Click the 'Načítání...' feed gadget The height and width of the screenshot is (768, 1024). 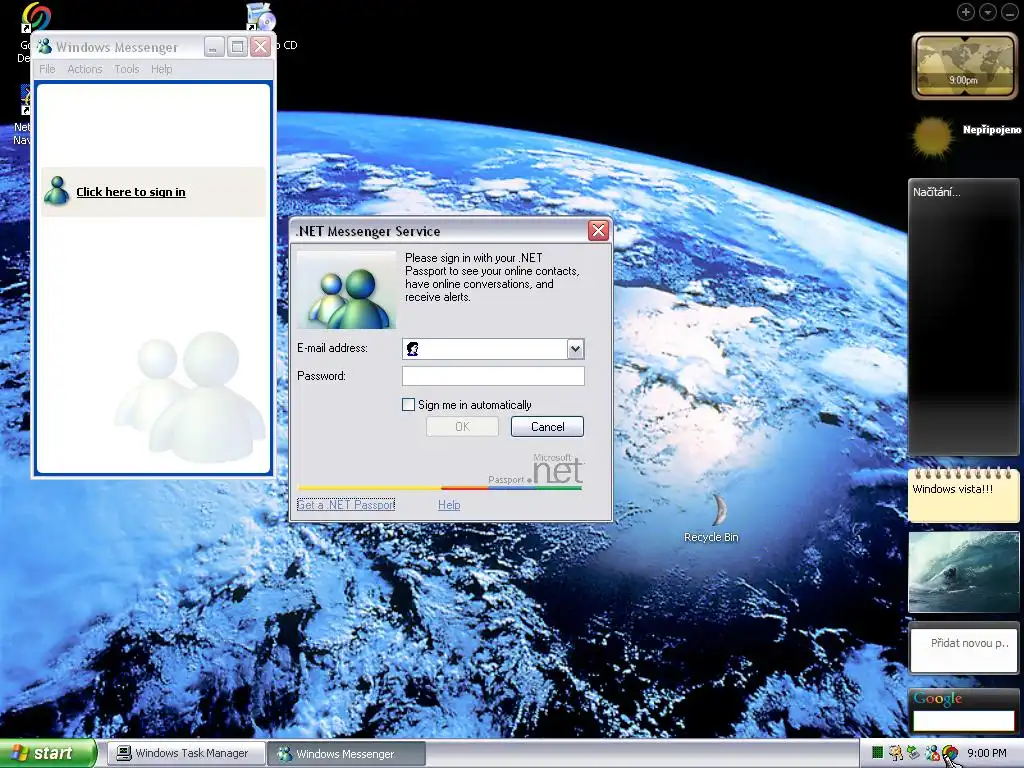pos(963,317)
